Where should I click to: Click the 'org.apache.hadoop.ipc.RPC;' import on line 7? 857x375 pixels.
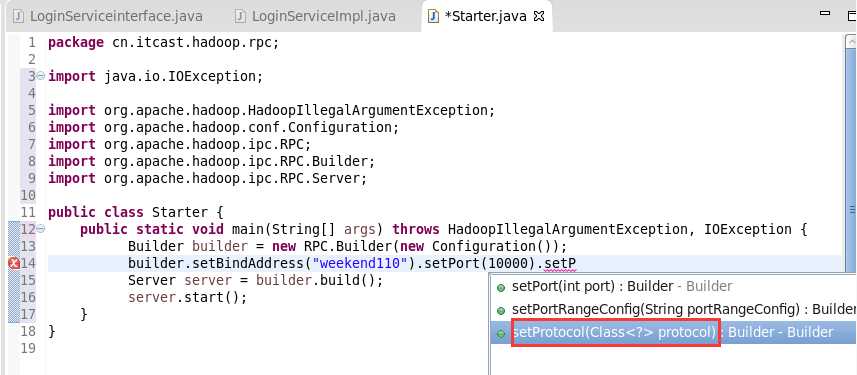208,144
